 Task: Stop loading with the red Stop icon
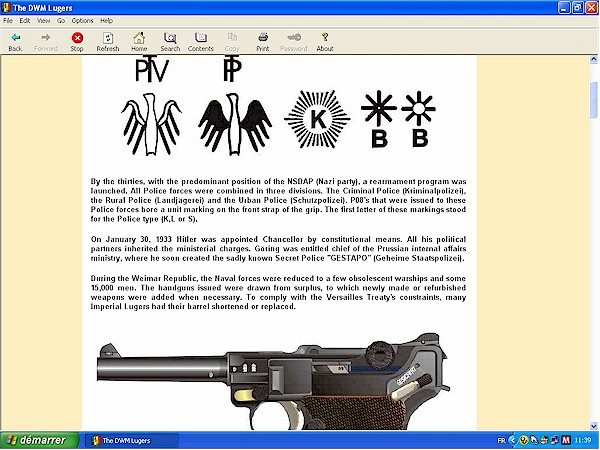(77, 42)
